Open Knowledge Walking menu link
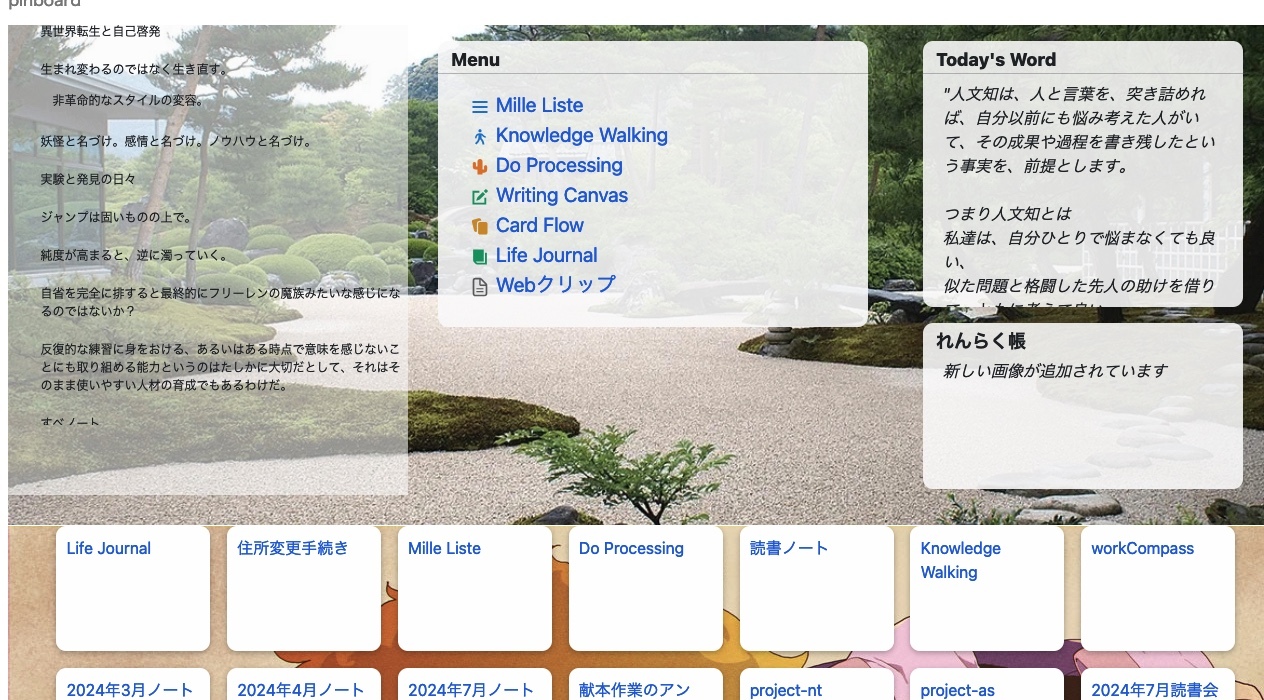 pyautogui.click(x=581, y=135)
